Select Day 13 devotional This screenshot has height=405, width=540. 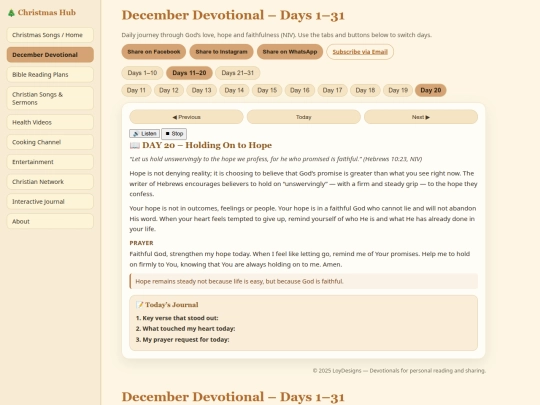[x=201, y=90]
